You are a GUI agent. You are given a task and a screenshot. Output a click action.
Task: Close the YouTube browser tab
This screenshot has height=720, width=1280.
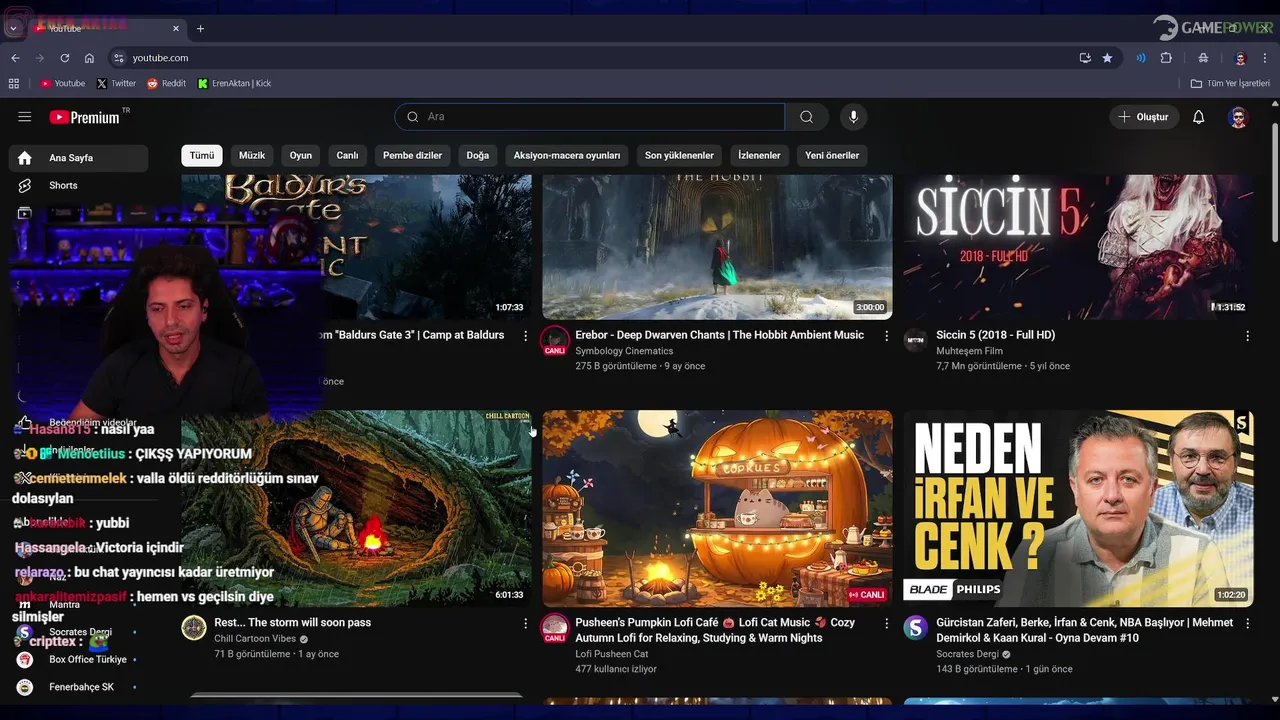[x=176, y=29]
